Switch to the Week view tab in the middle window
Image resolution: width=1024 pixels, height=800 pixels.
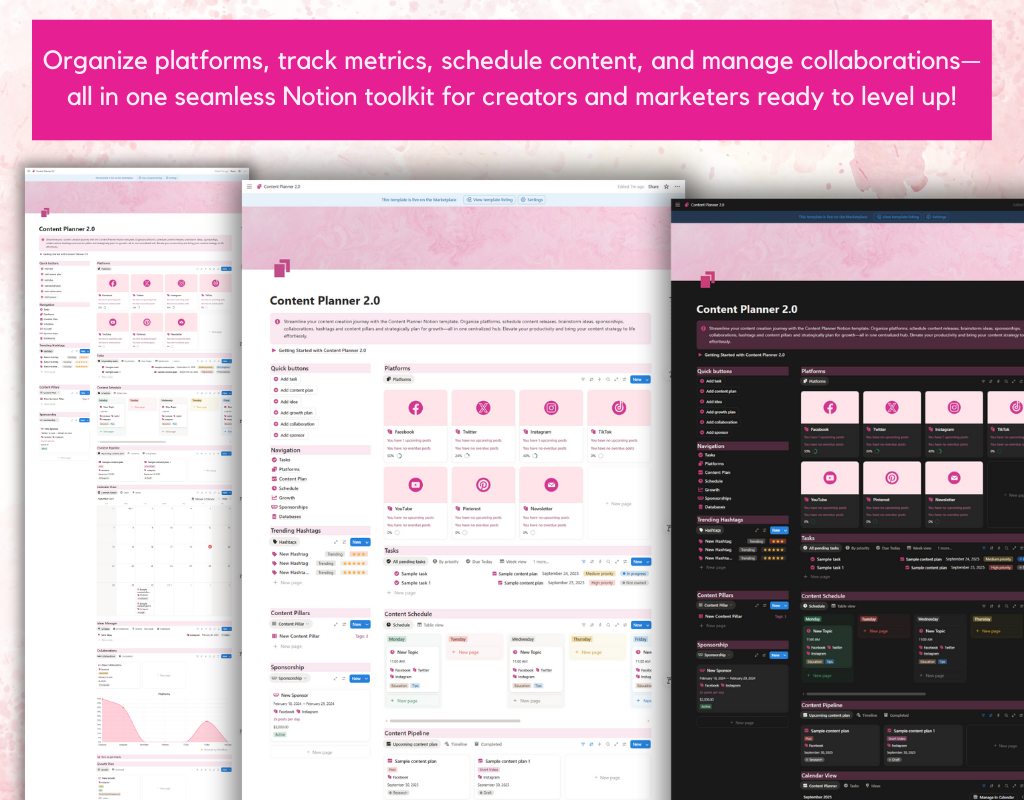[x=513, y=562]
